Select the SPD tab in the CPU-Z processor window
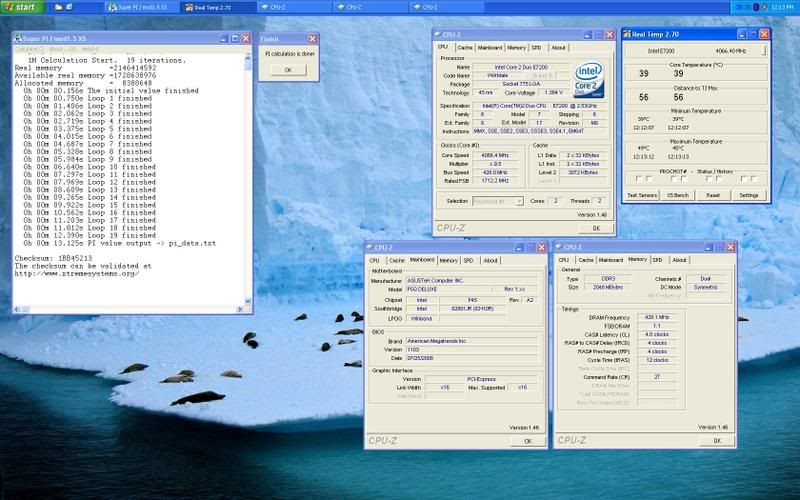Image resolution: width=800 pixels, height=500 pixels. (537, 47)
